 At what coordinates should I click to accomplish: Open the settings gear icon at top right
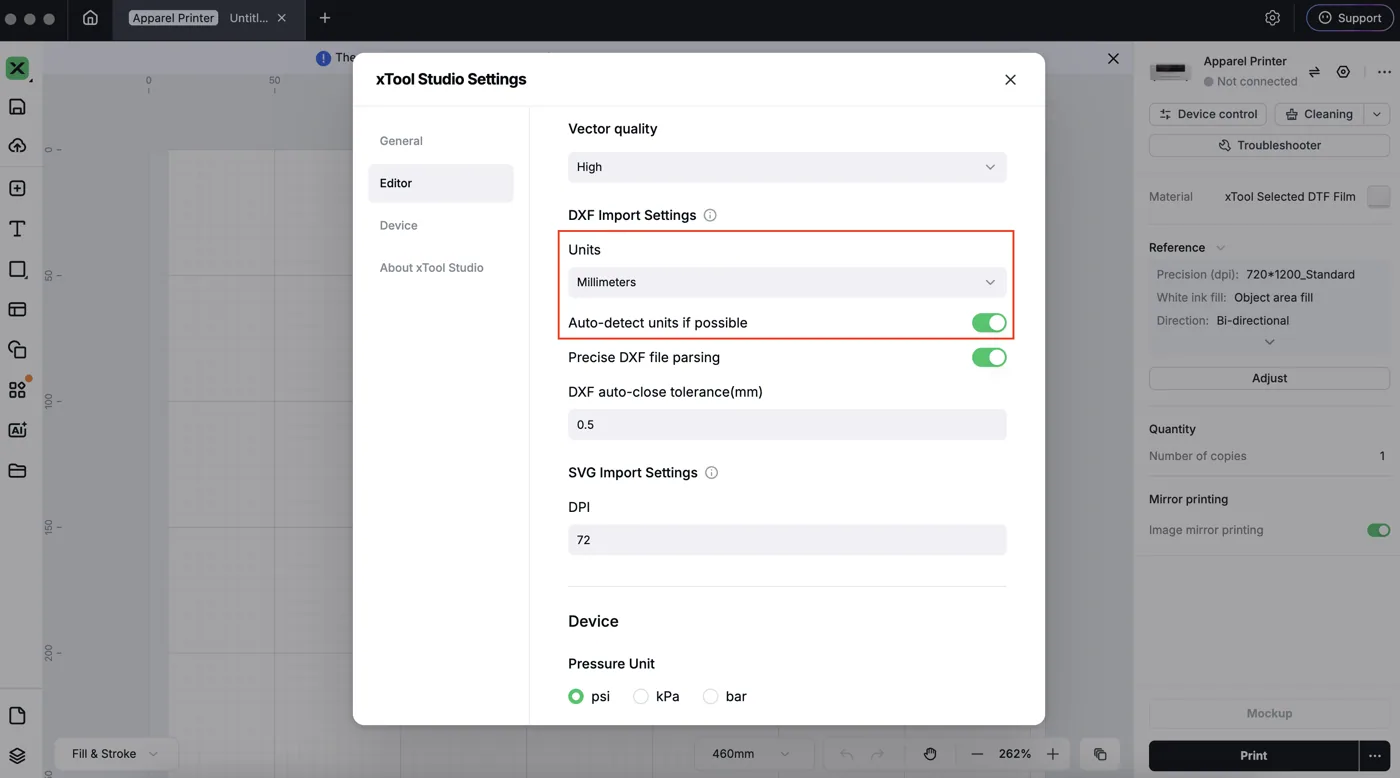tap(1272, 18)
